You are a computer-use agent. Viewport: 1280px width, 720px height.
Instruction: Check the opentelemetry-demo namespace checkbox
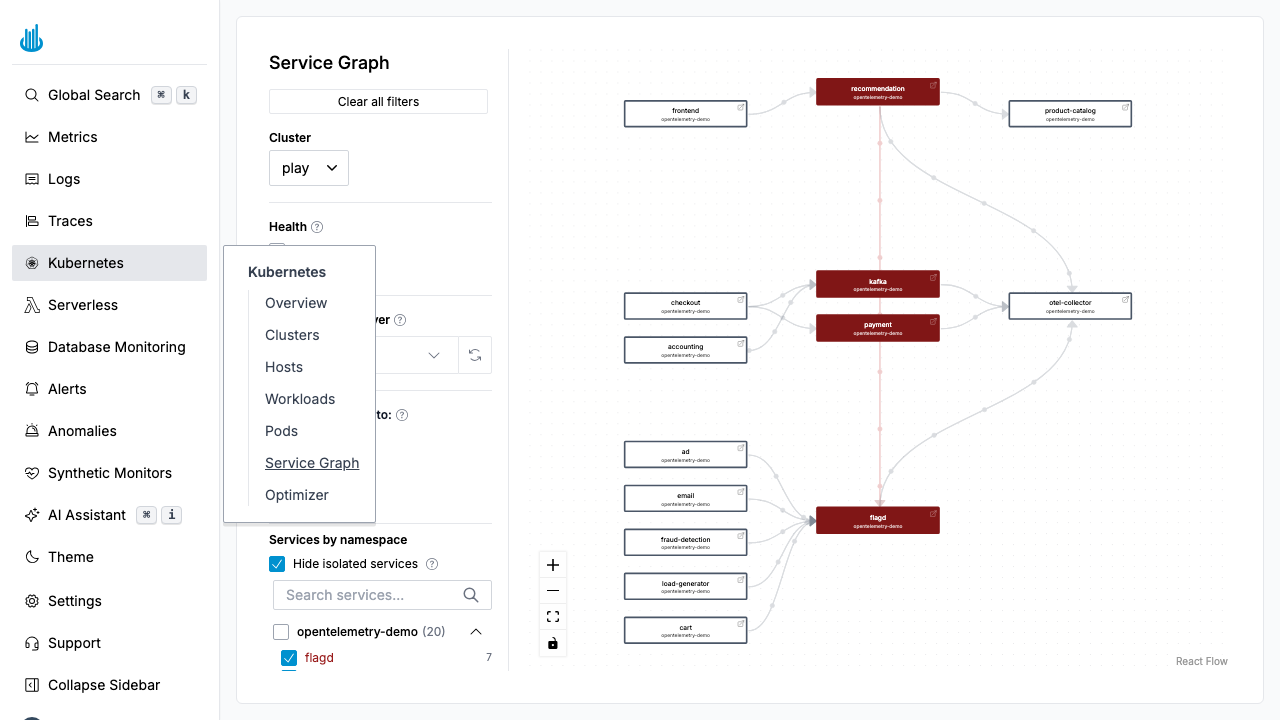coord(280,631)
